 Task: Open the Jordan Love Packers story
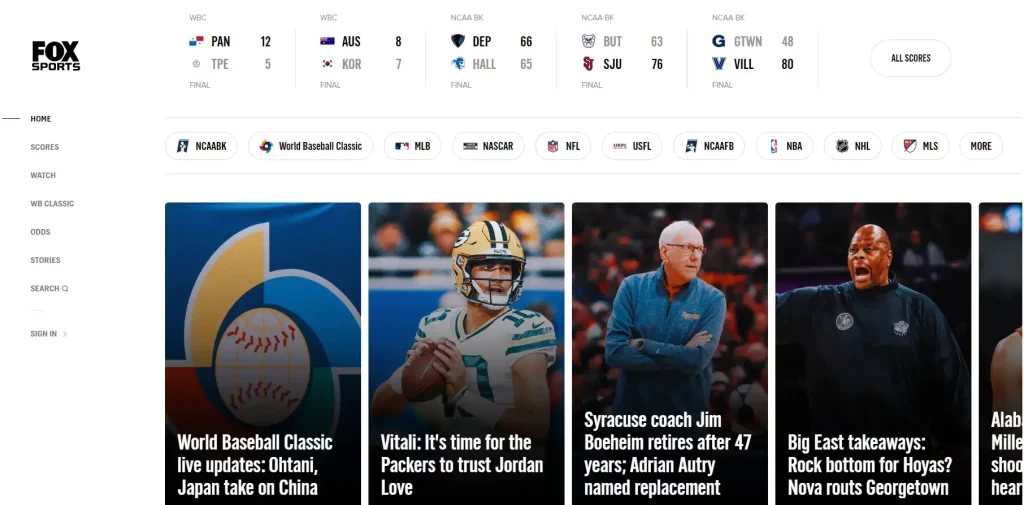pos(466,353)
